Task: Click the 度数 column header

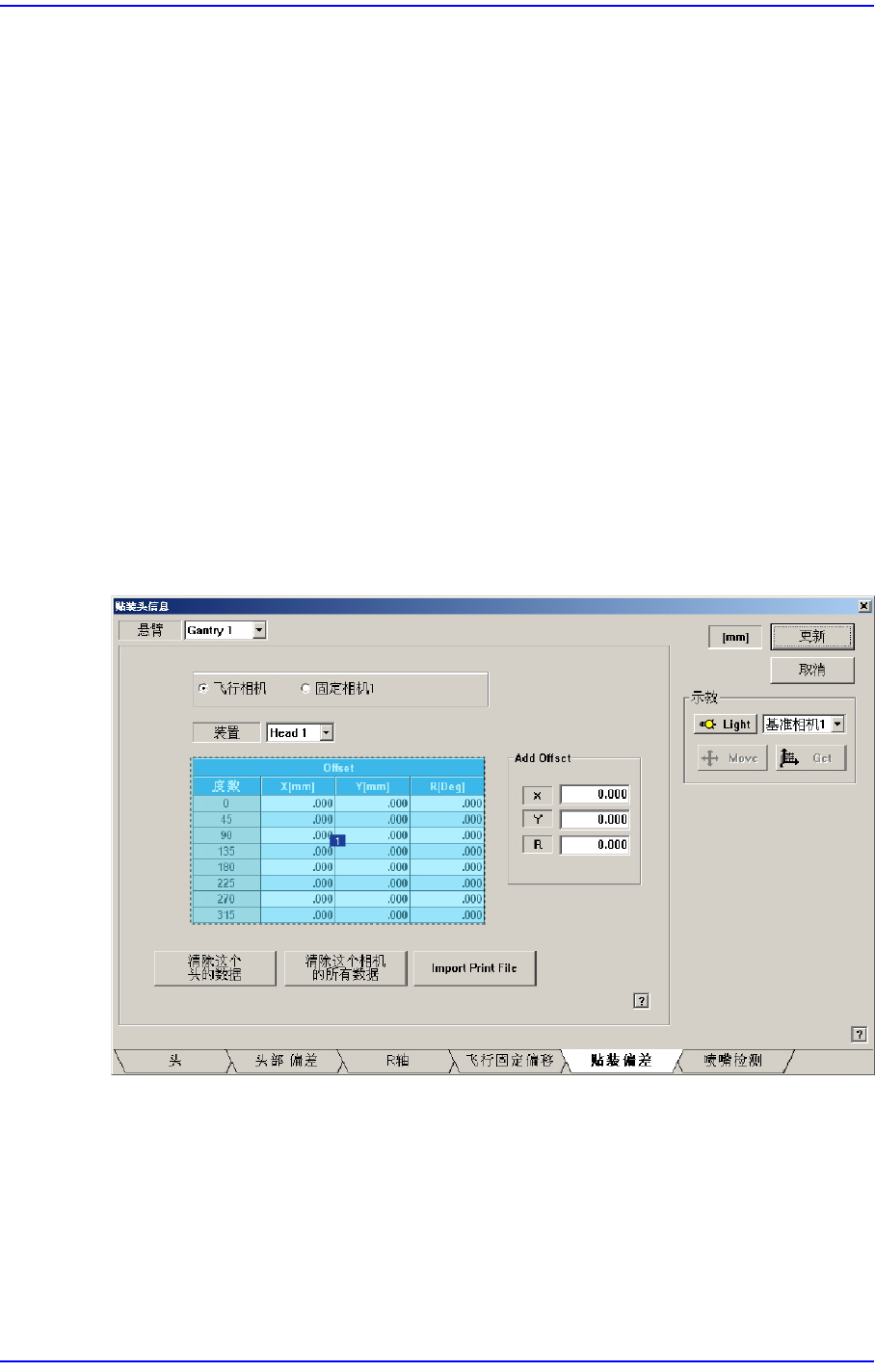Action: tap(226, 787)
